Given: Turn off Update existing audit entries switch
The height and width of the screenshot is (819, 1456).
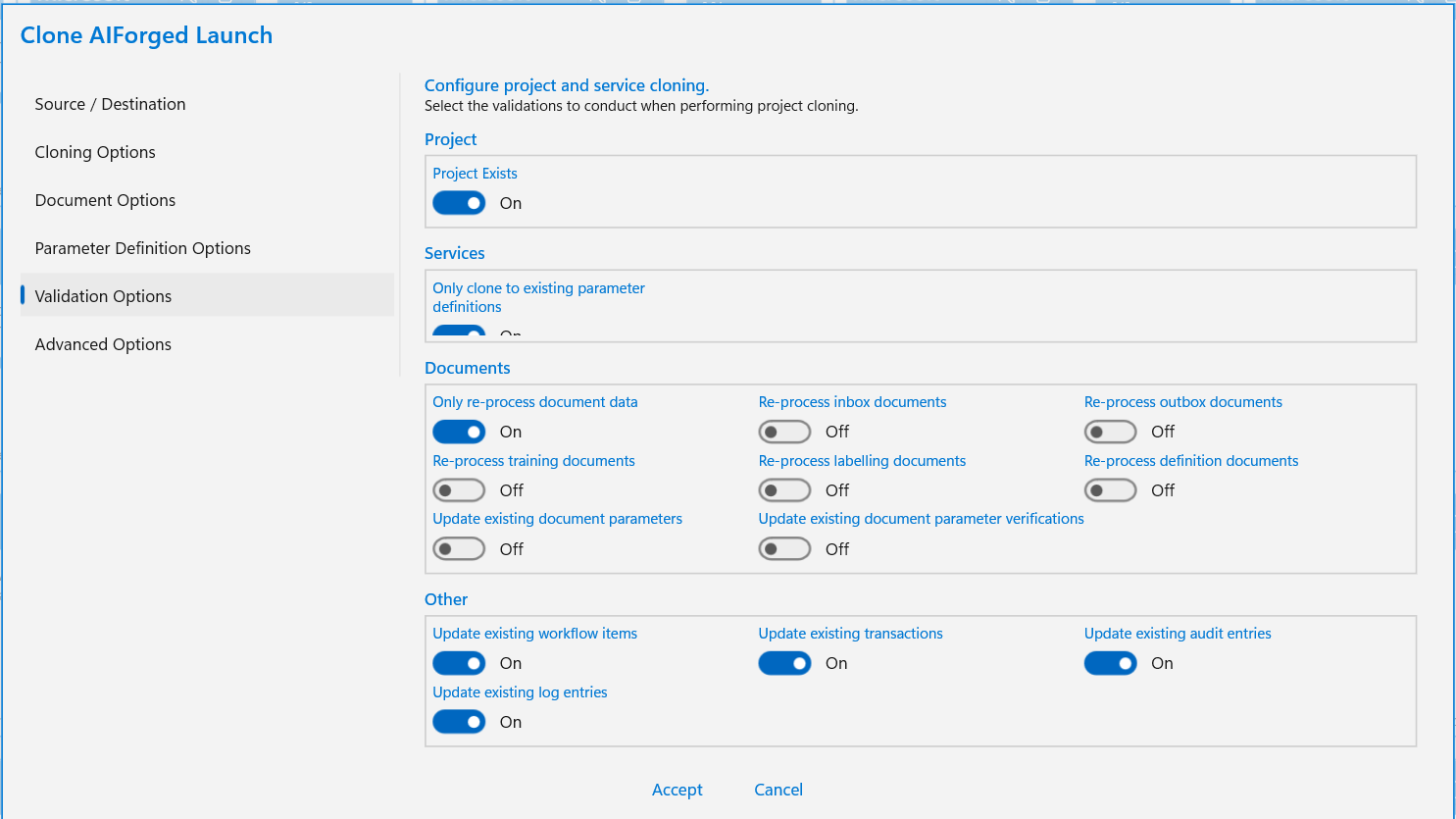Looking at the screenshot, I should coord(1110,663).
